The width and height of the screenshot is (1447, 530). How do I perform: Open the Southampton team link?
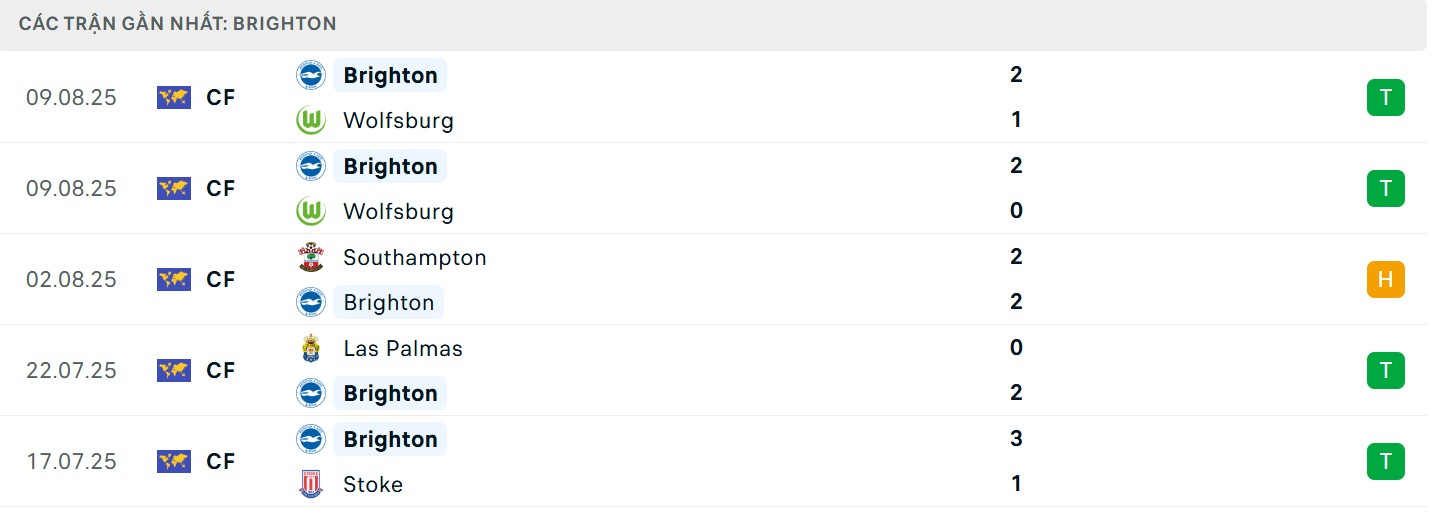(414, 257)
